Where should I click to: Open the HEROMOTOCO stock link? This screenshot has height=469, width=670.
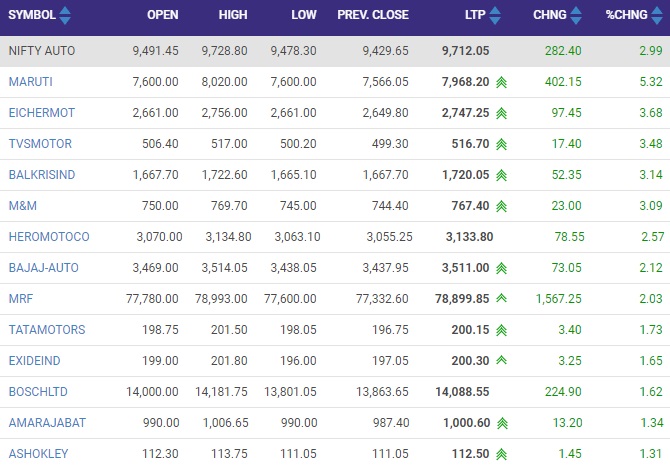49,237
